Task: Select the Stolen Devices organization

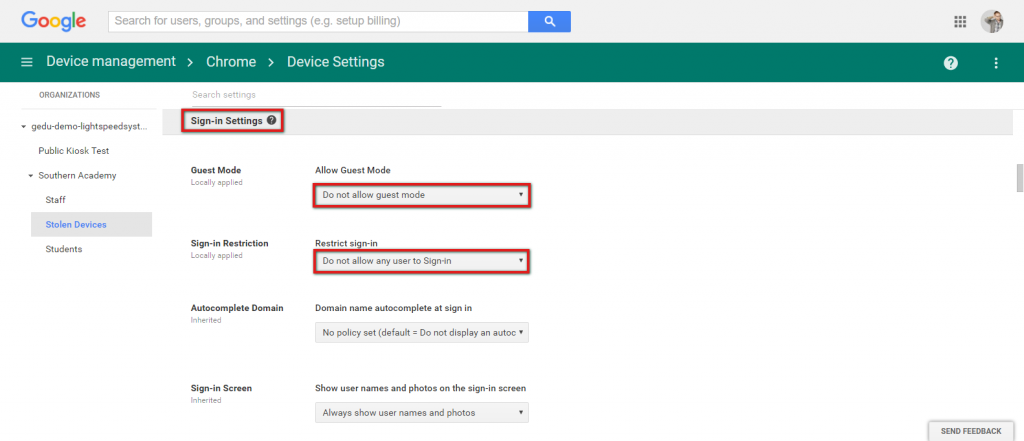Action: pyautogui.click(x=91, y=224)
